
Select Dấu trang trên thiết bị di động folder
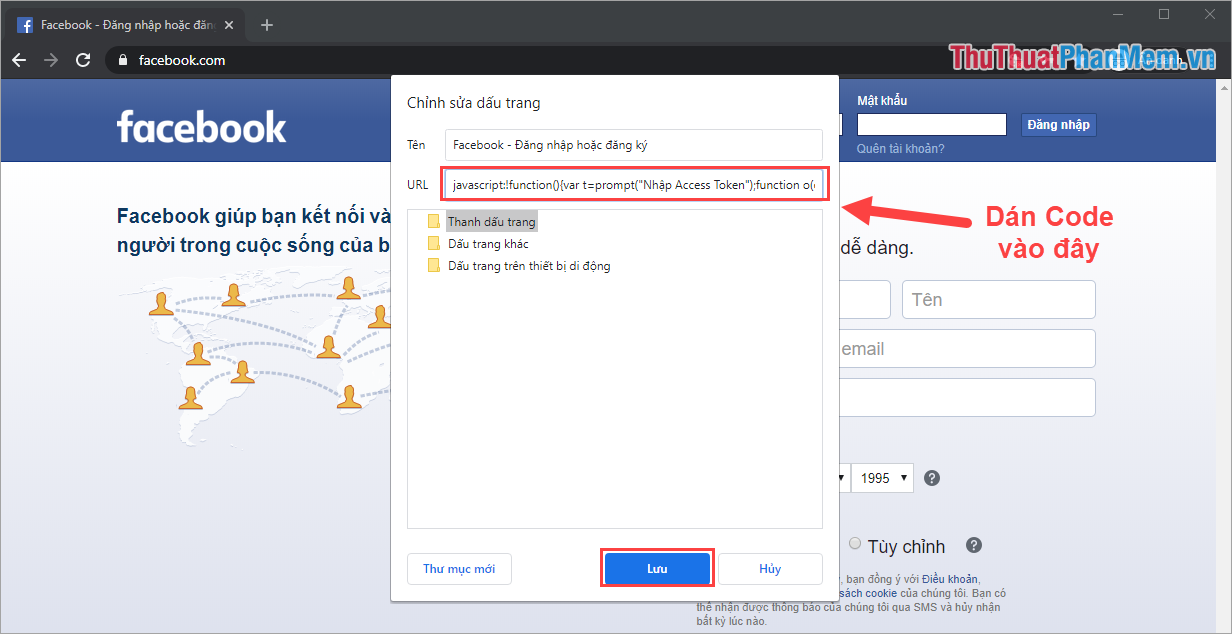coord(531,265)
